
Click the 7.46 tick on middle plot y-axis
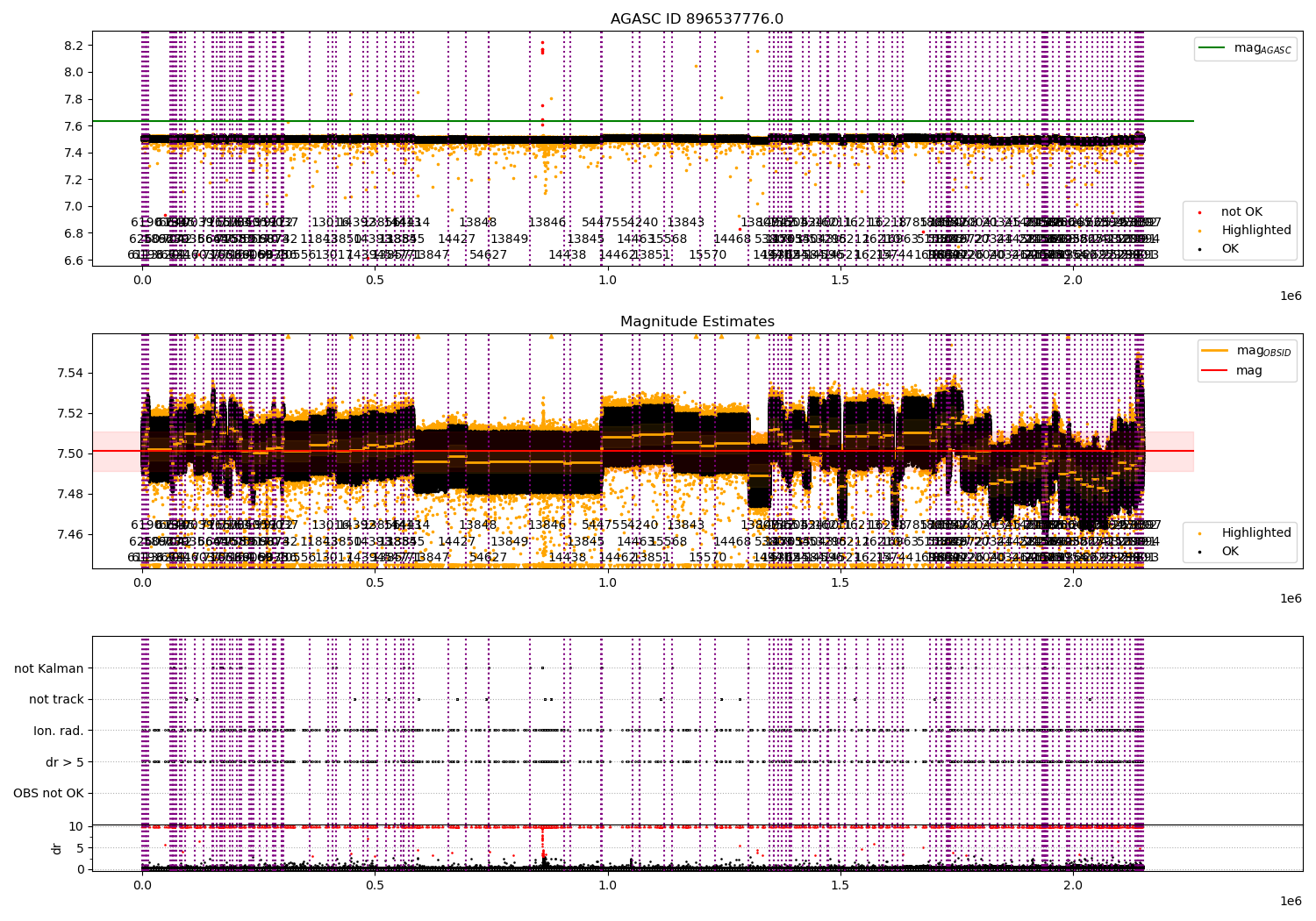[x=72, y=534]
